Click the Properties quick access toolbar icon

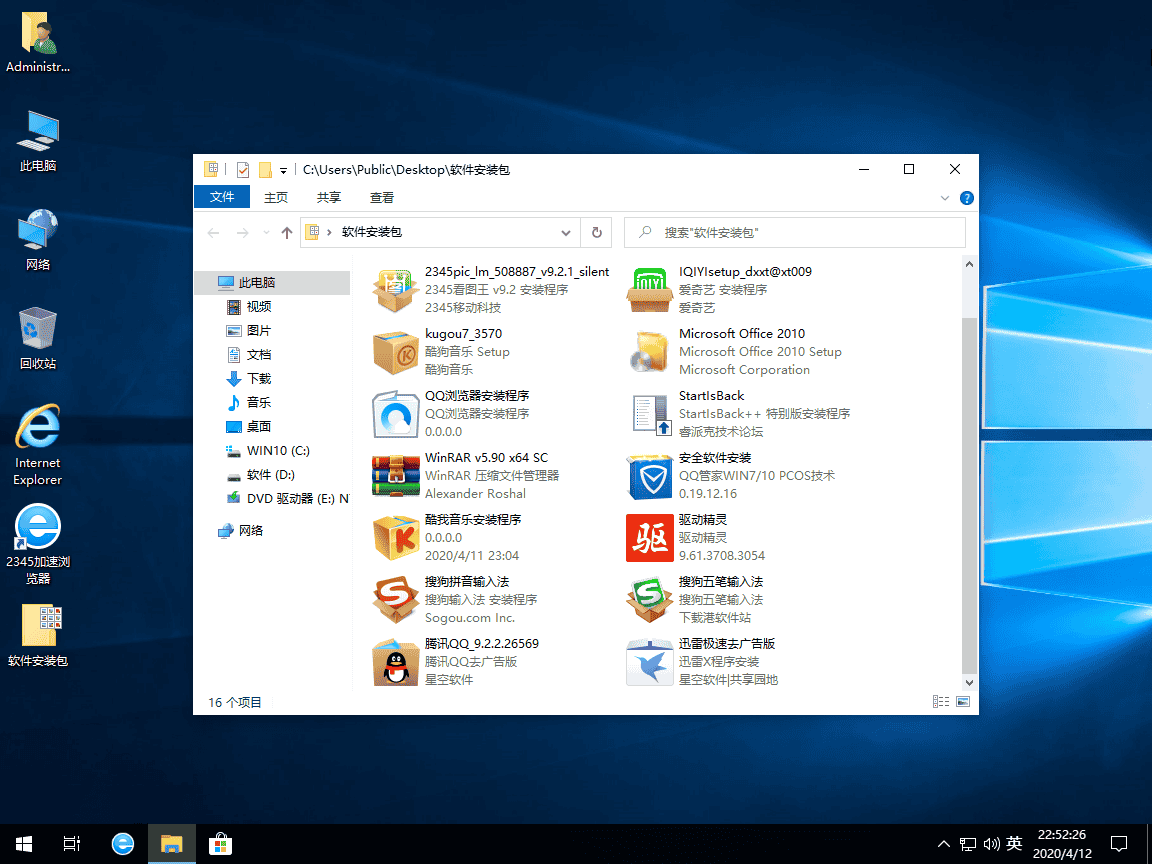(x=242, y=170)
